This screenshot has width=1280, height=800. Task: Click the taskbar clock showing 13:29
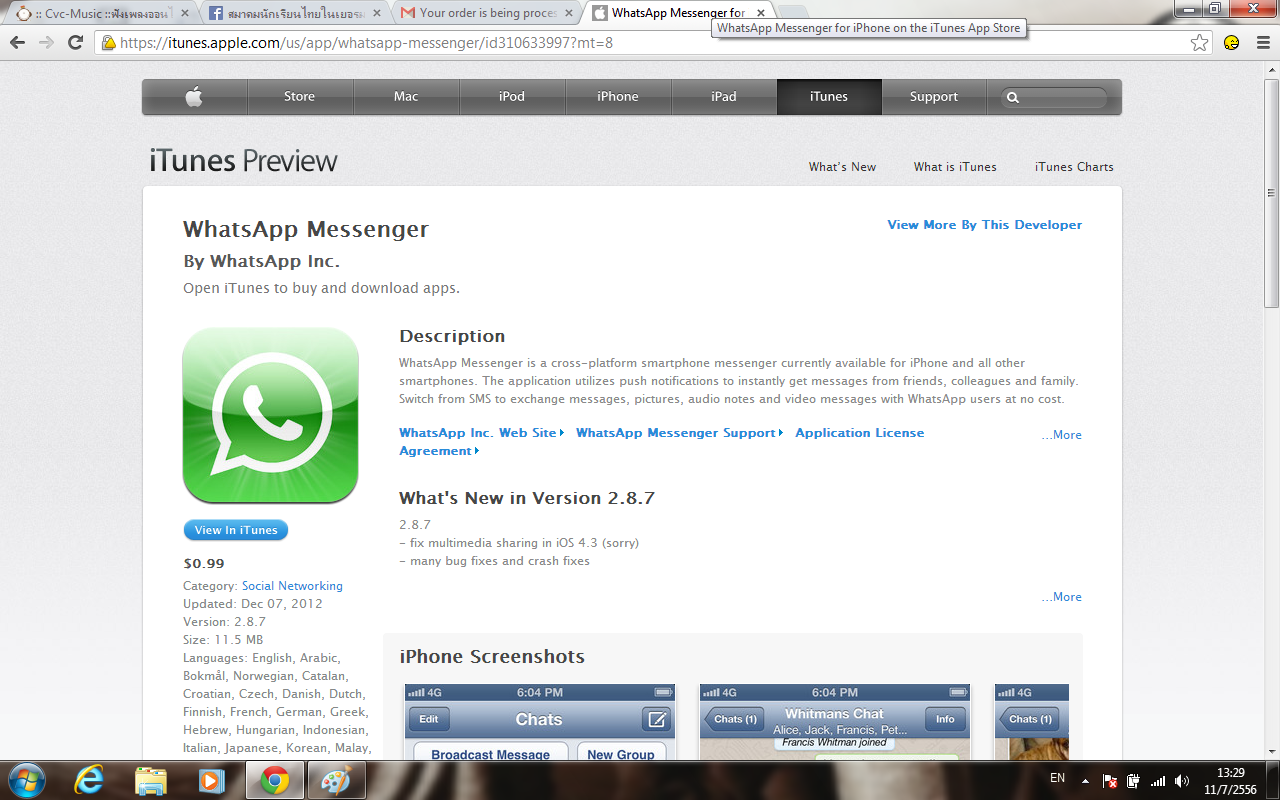[x=1231, y=780]
